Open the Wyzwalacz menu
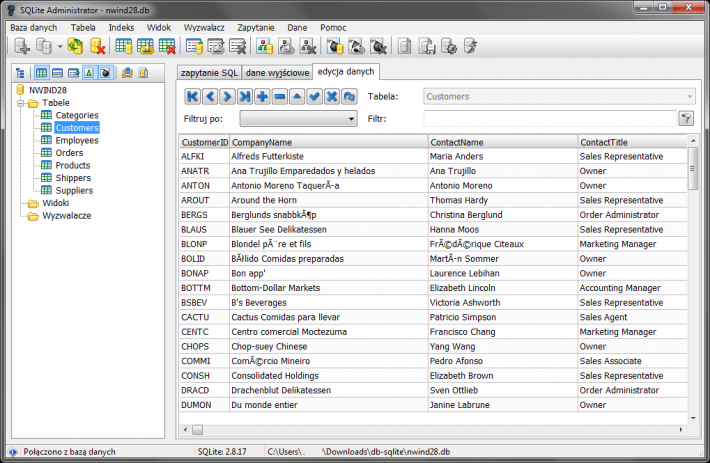The width and height of the screenshot is (710, 463). pyautogui.click(x=204, y=28)
